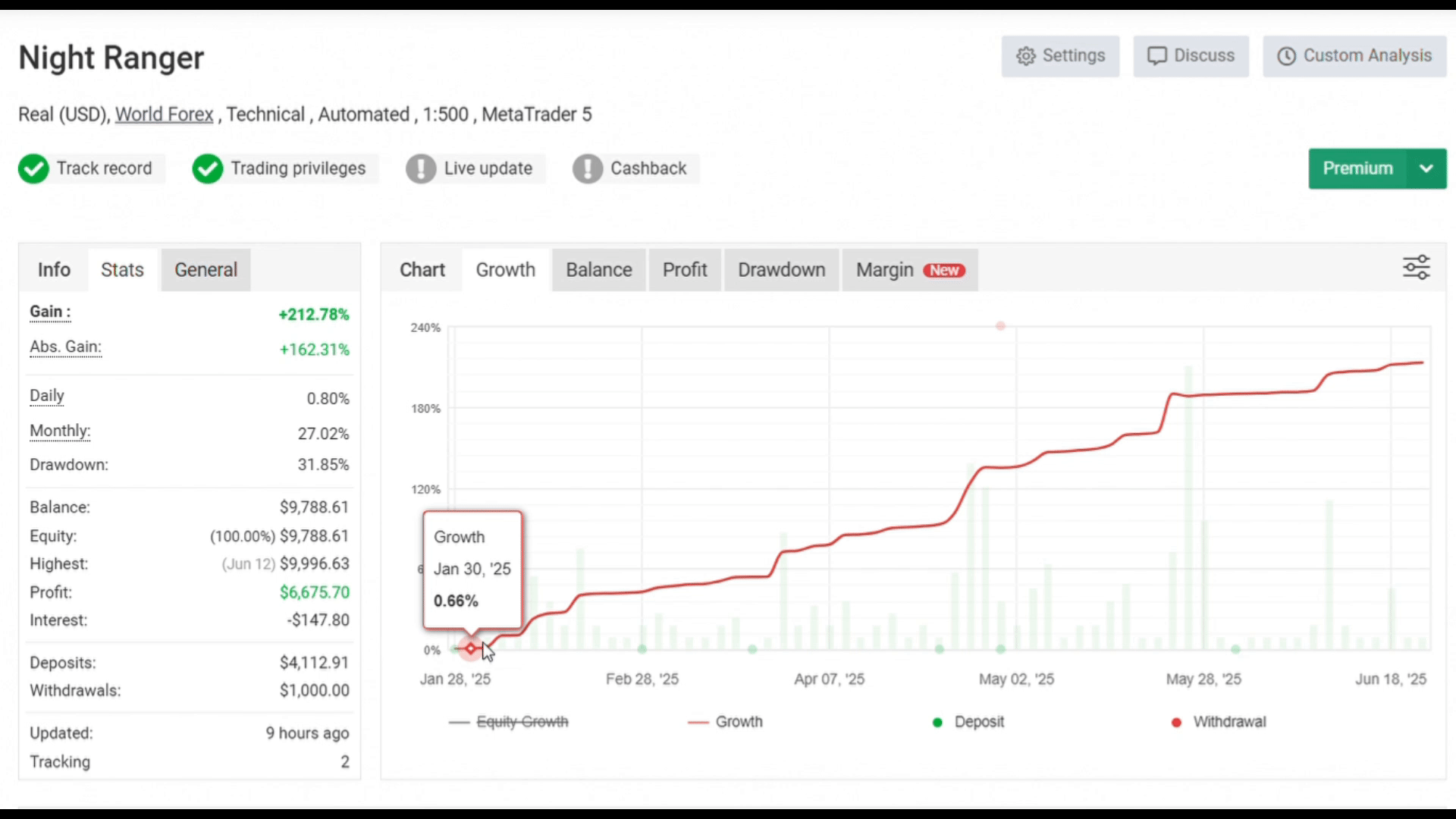Click the Daily label

[x=47, y=396]
